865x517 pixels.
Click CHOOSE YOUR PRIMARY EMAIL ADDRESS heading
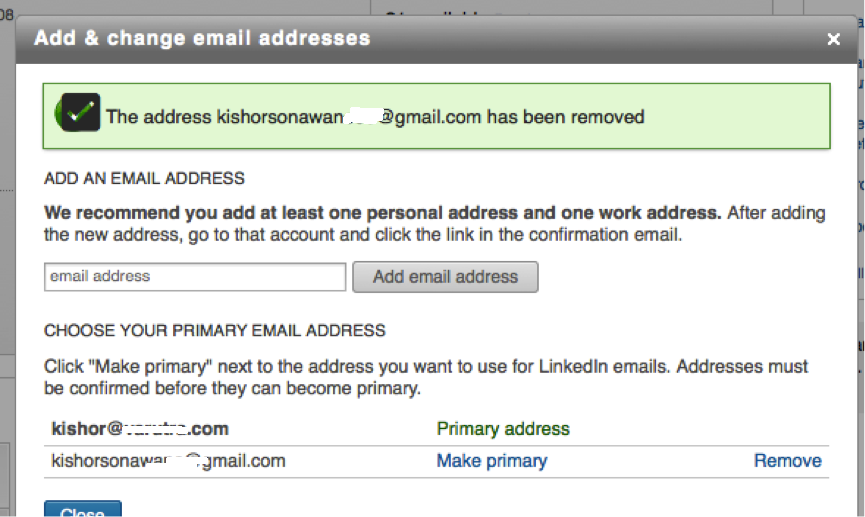coord(215,331)
